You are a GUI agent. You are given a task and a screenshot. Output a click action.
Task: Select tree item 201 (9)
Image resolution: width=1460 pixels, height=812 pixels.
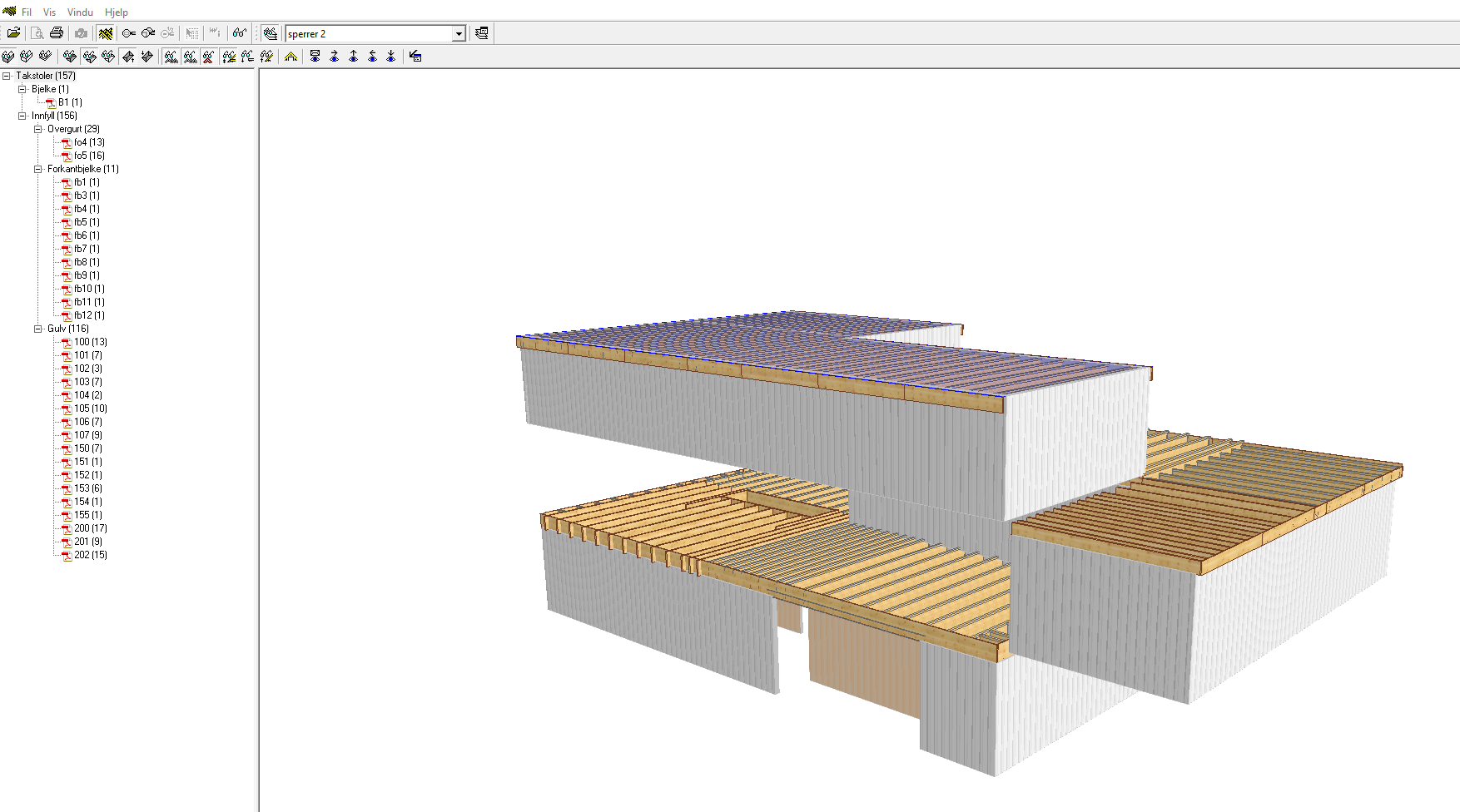coord(88,542)
